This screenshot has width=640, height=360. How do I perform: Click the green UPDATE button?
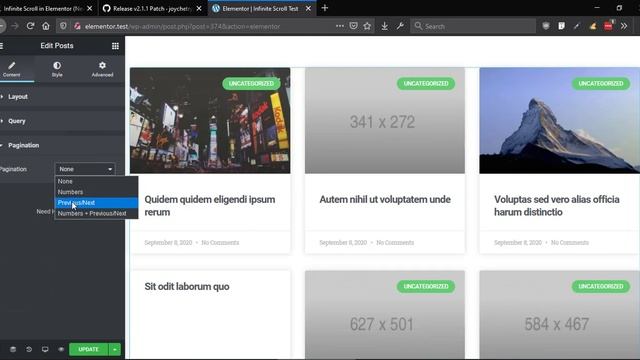click(89, 349)
